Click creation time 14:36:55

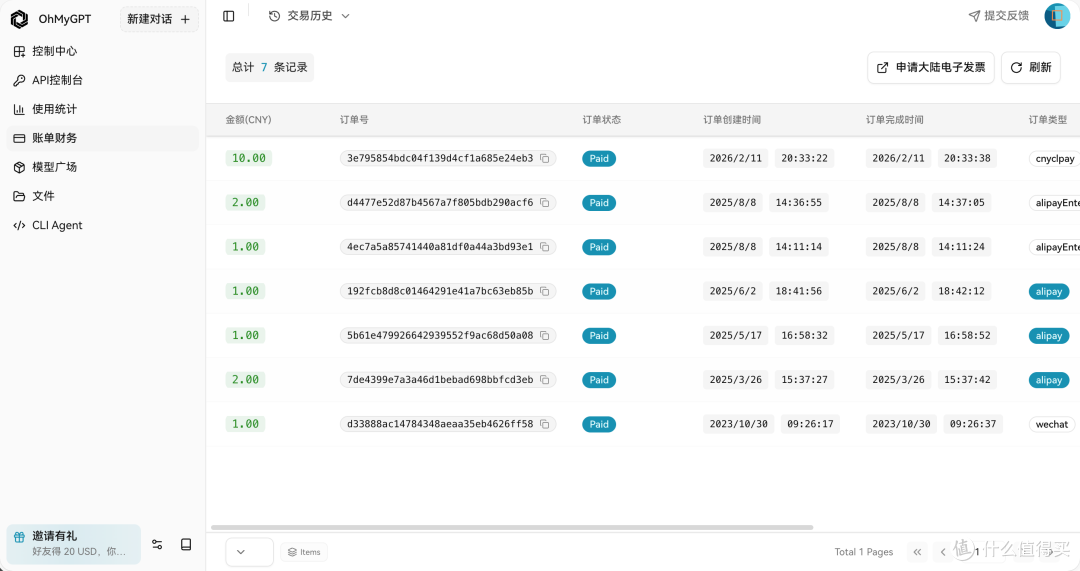pos(798,203)
